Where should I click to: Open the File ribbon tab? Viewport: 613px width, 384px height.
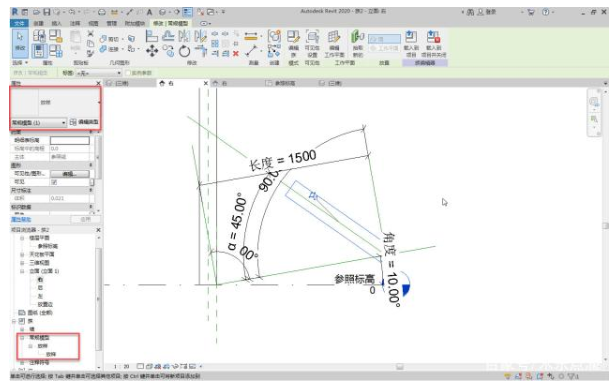pyautogui.click(x=19, y=23)
